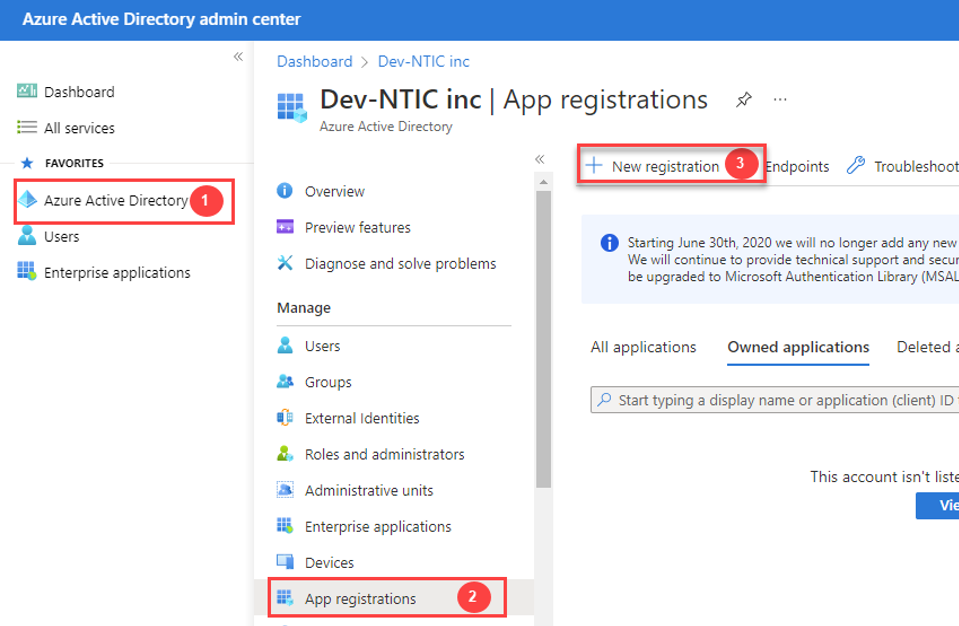Select Overview in the resource menu
The width and height of the screenshot is (959, 626).
click(x=335, y=191)
